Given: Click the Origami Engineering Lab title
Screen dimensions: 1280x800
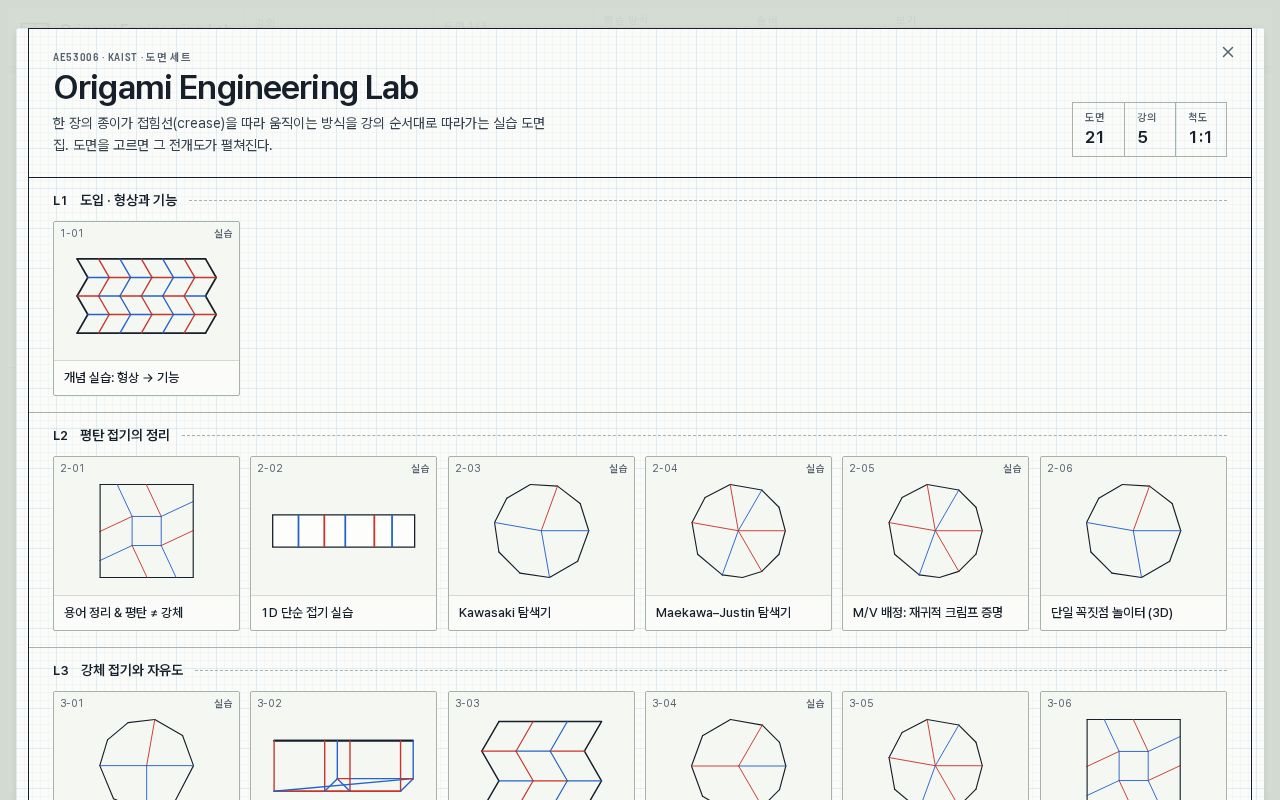Looking at the screenshot, I should coord(235,87).
